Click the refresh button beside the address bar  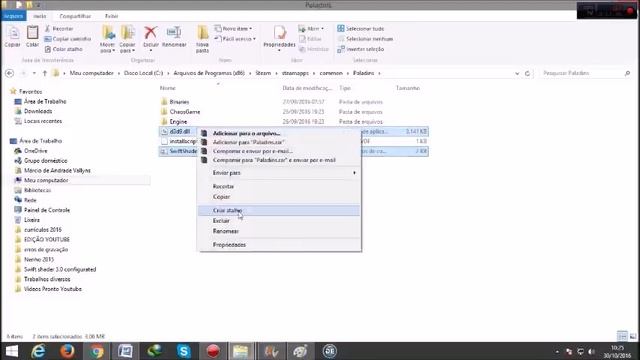(x=527, y=73)
